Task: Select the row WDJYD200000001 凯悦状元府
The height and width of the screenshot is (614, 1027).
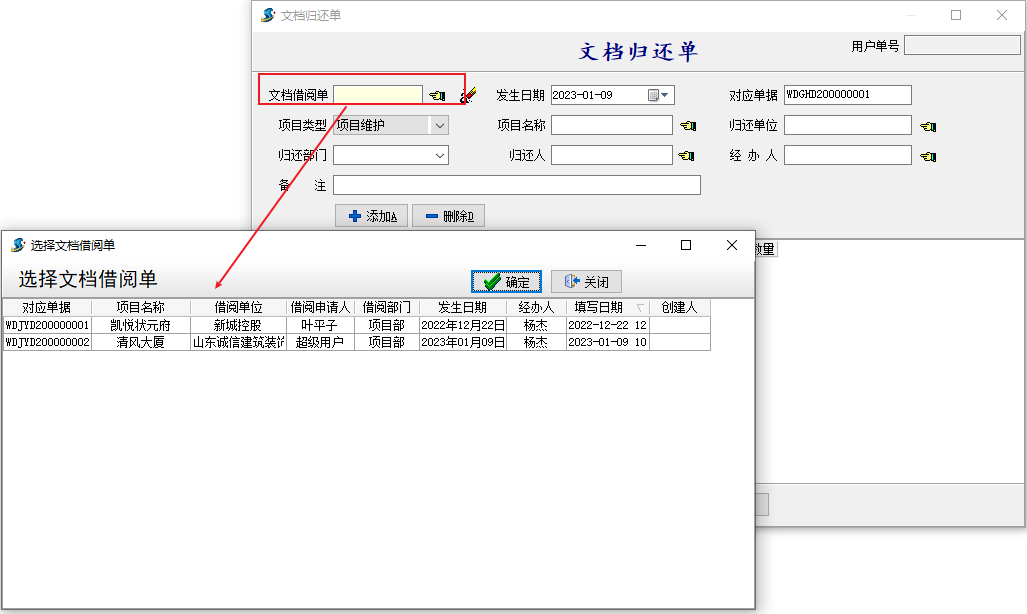Action: 140,325
